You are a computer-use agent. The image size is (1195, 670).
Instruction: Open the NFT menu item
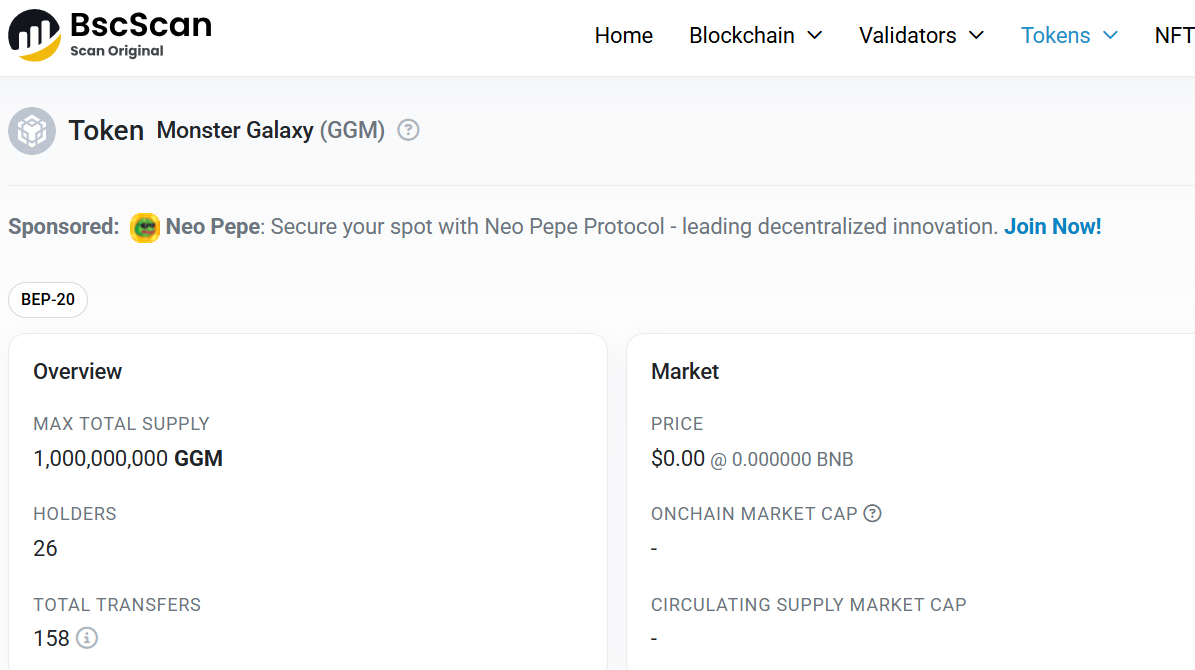(1174, 36)
